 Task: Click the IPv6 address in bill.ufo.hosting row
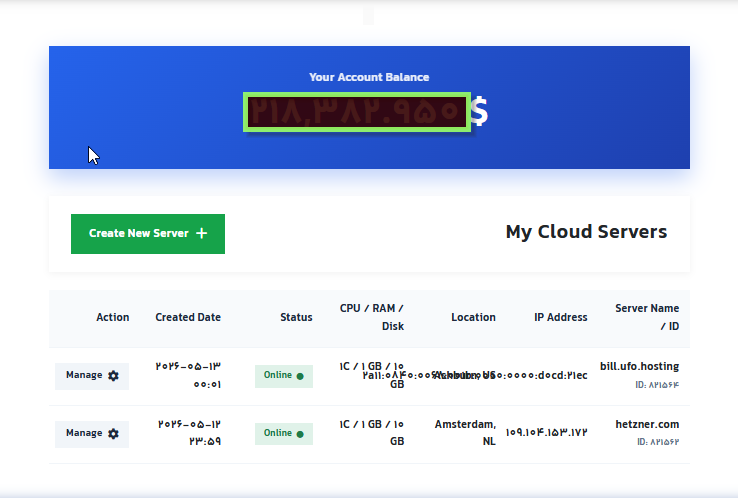pos(475,375)
